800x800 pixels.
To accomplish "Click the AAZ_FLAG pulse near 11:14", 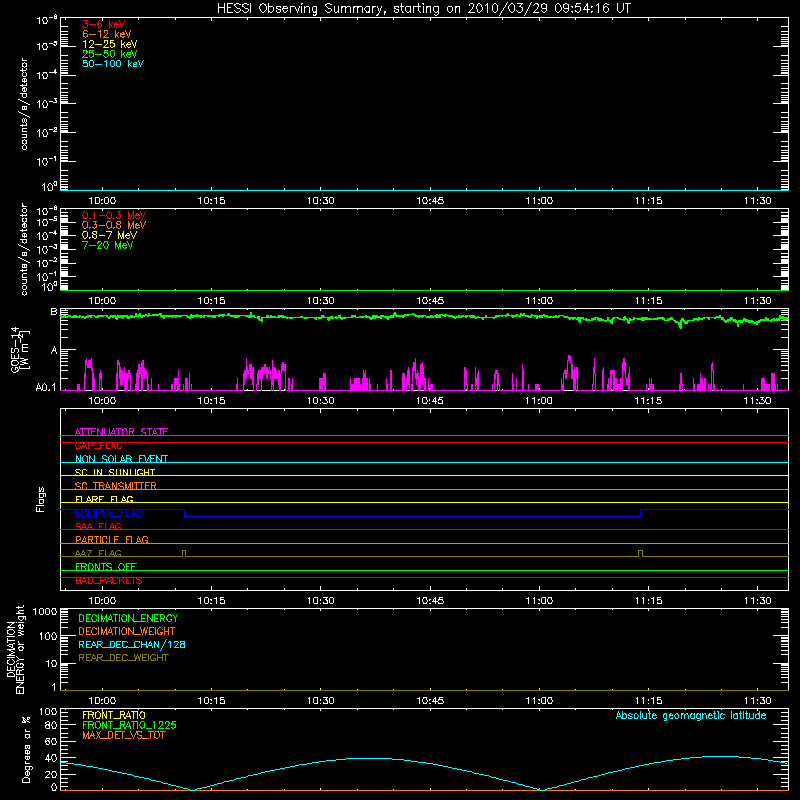I will pyautogui.click(x=640, y=554).
